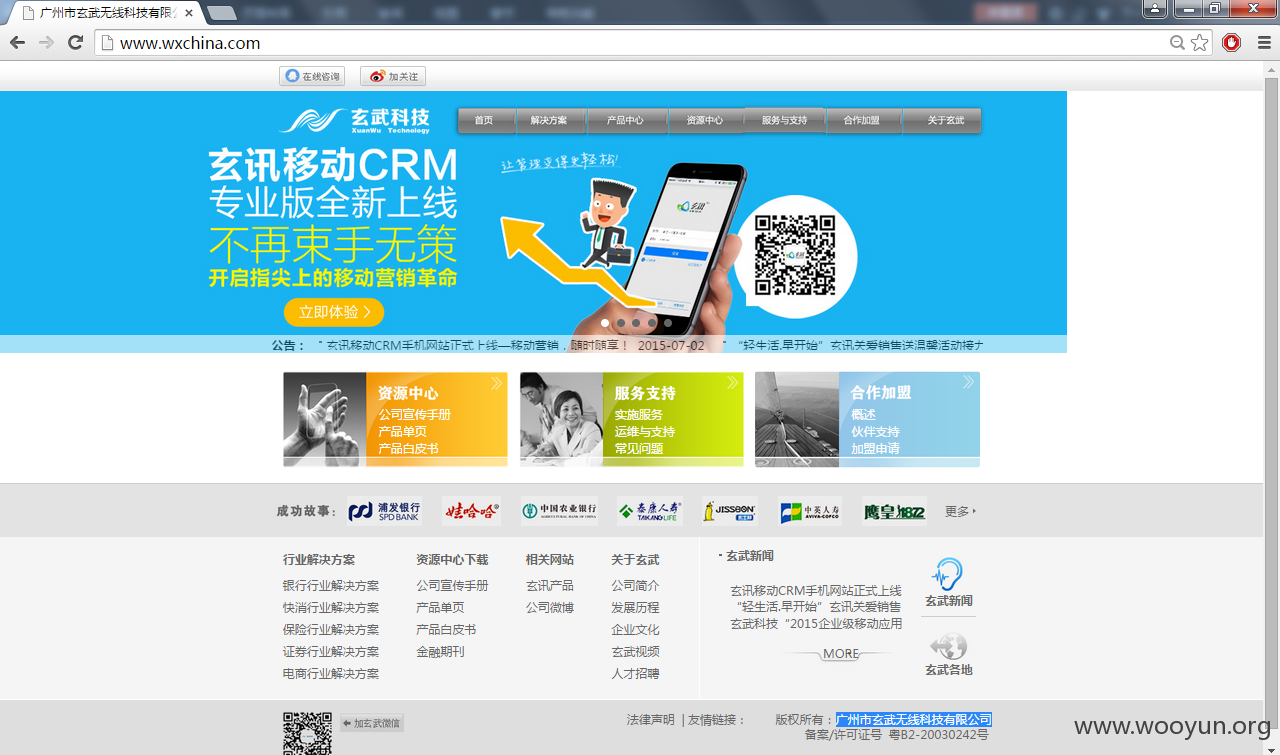This screenshot has height=755, width=1280.
Task: Click the 玄武新闻 ear icon
Action: pos(948,576)
